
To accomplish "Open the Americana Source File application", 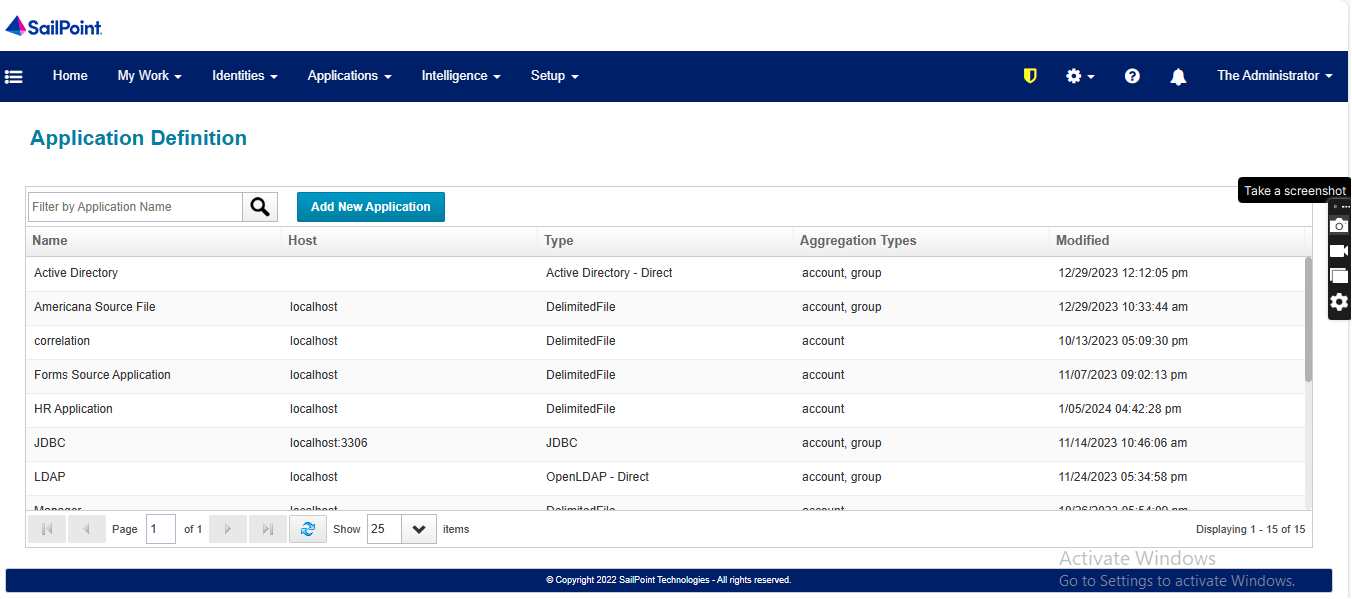I will 95,307.
